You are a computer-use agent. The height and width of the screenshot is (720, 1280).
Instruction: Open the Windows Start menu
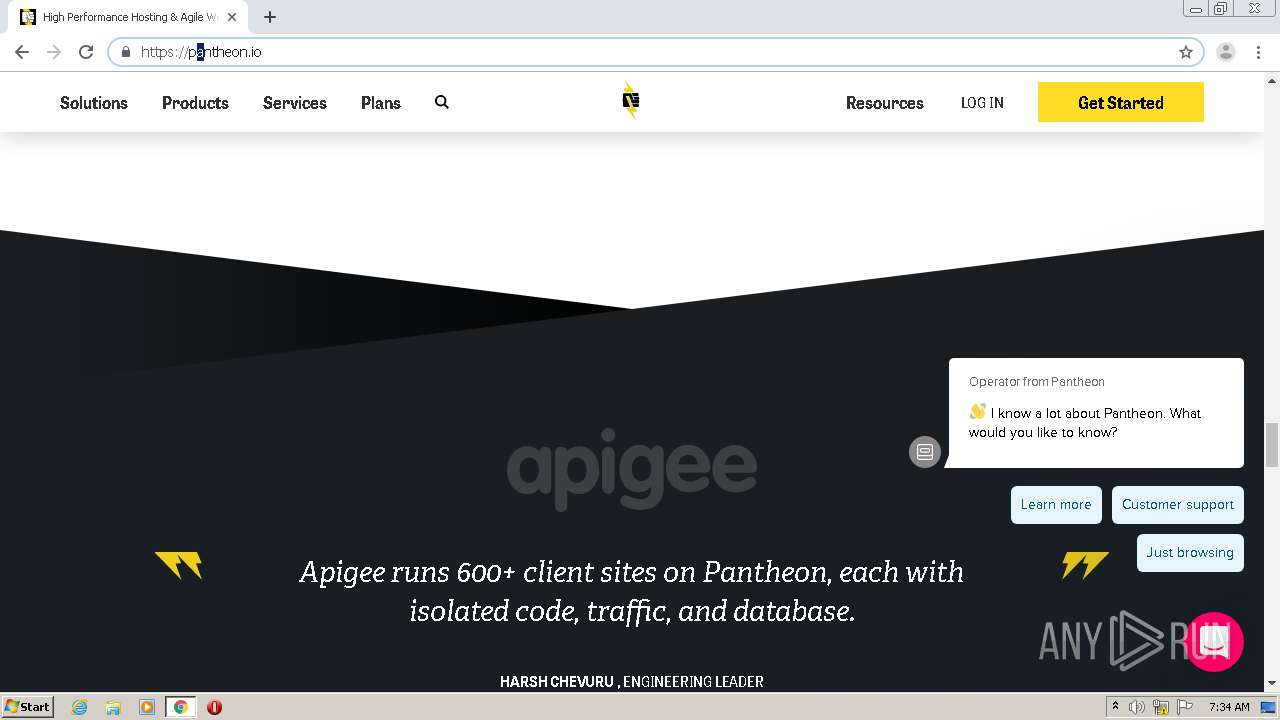pos(27,706)
